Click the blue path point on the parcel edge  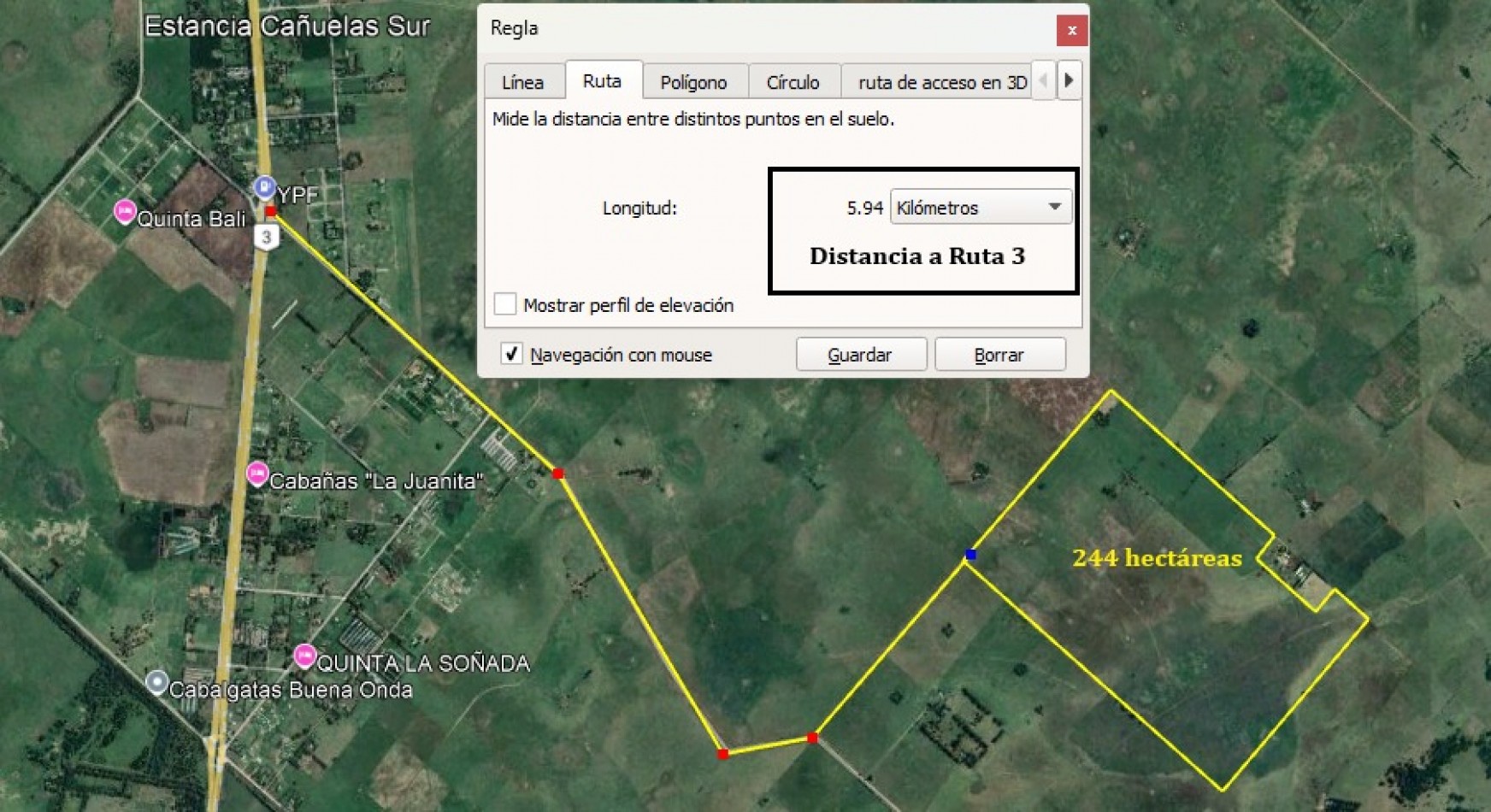click(x=970, y=555)
